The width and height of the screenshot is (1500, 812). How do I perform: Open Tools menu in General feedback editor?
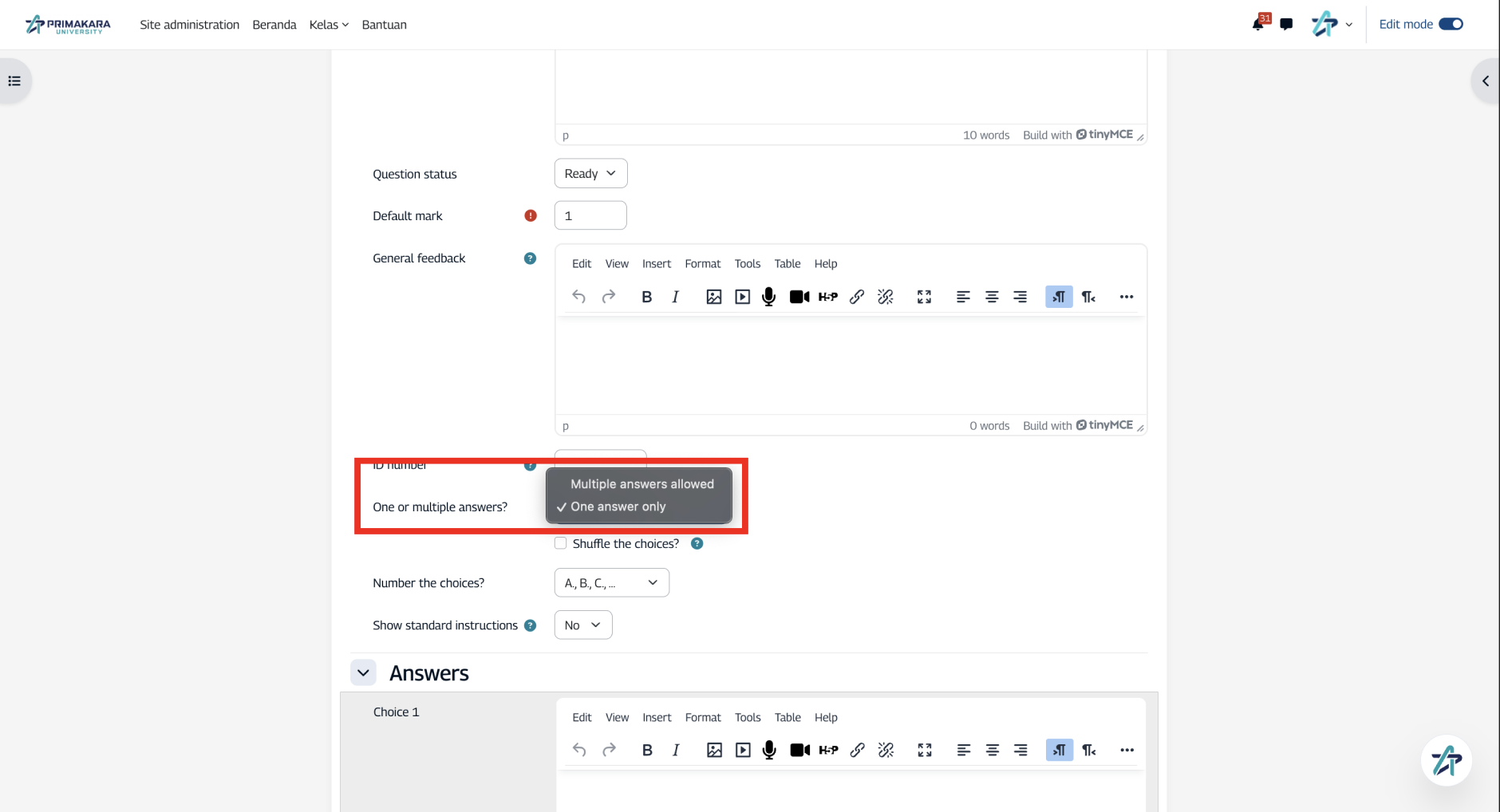(748, 264)
